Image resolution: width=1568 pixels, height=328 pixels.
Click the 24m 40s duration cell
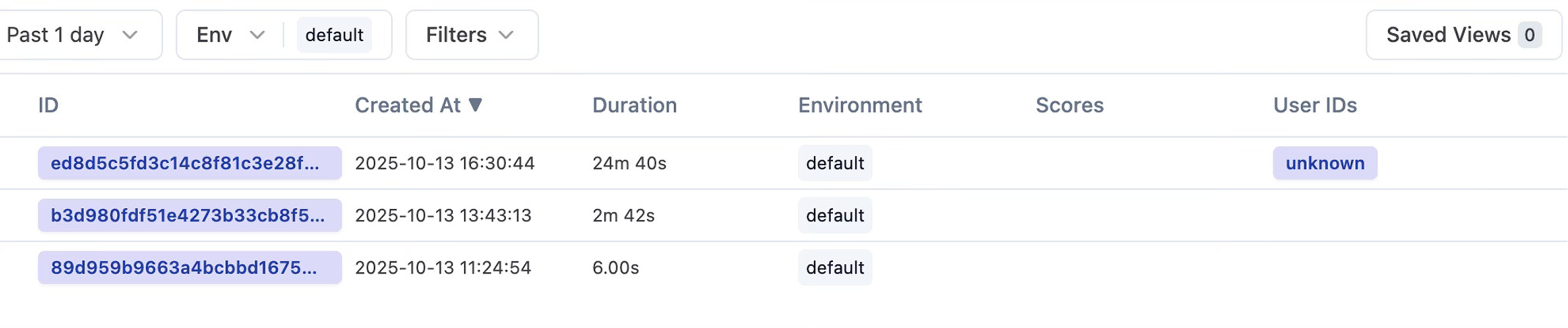(629, 163)
